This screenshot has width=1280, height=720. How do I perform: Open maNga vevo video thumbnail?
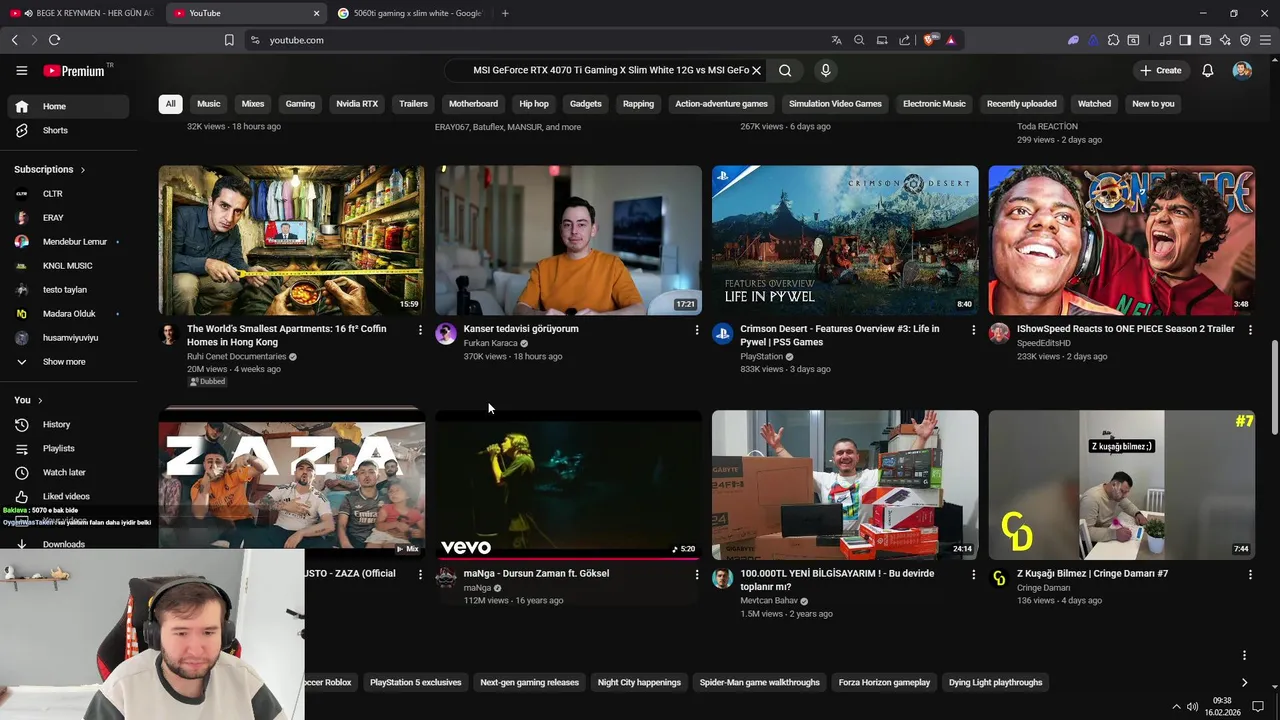pyautogui.click(x=568, y=485)
